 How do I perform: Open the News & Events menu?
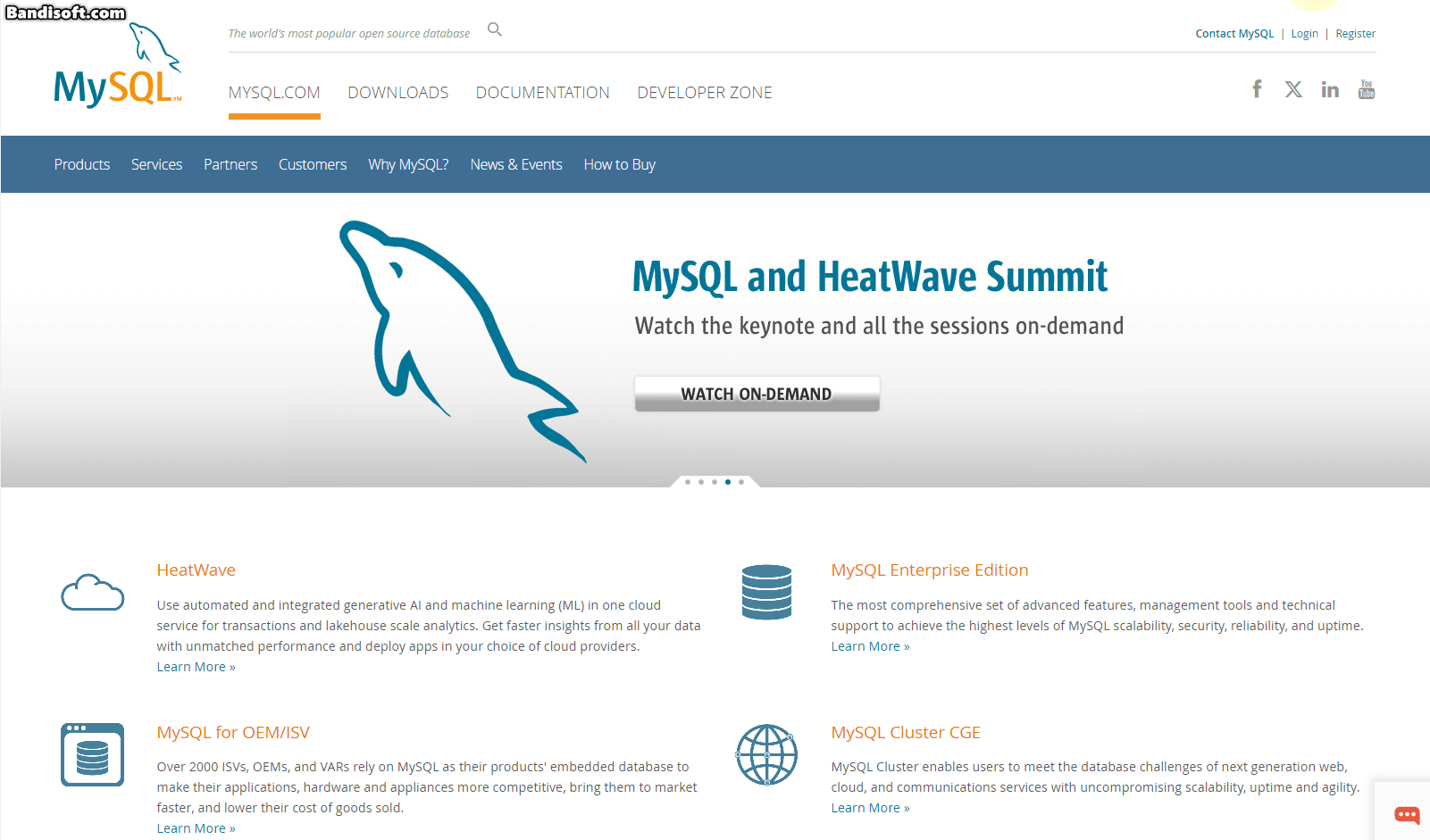[x=516, y=164]
